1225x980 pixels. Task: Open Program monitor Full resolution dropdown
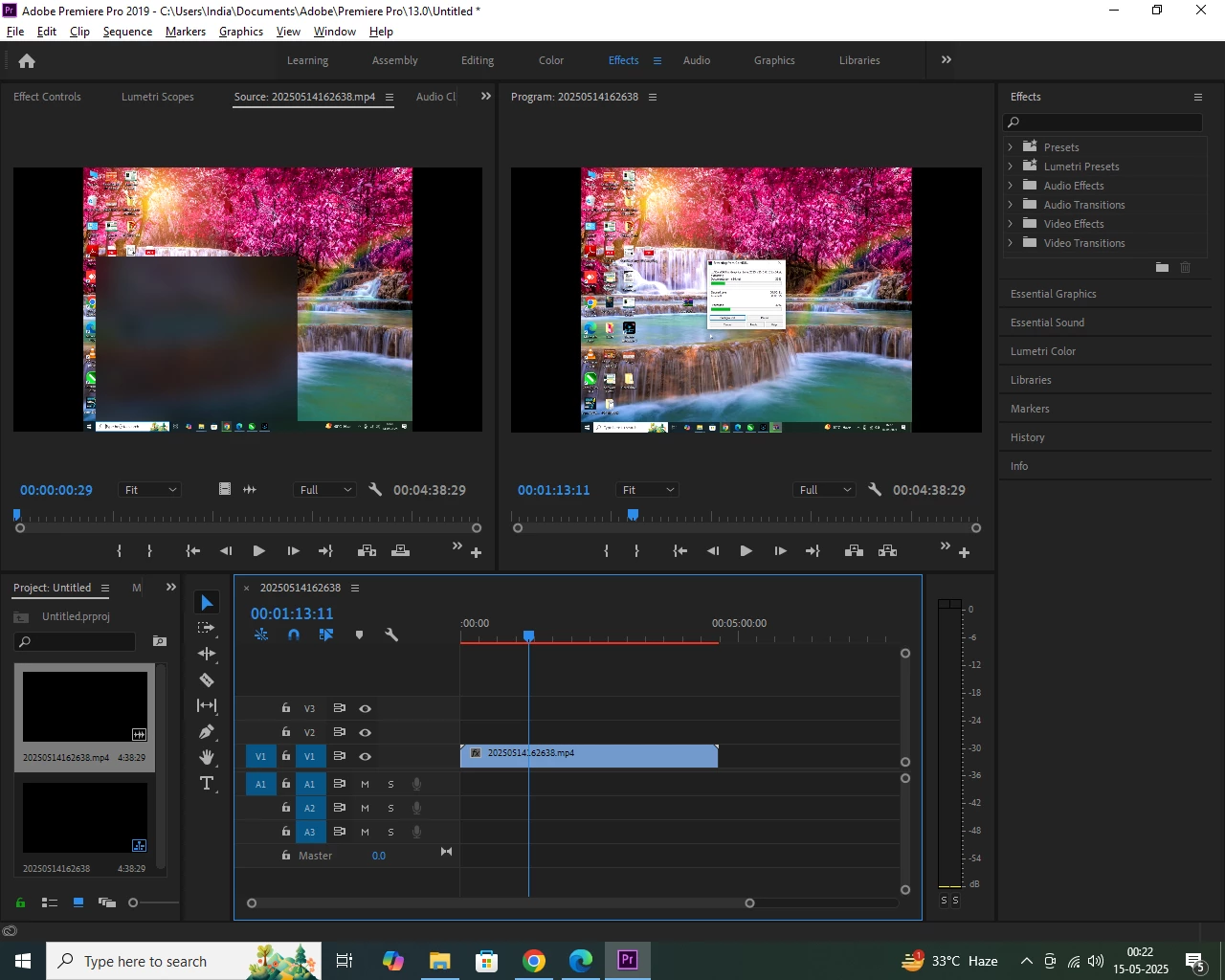824,489
